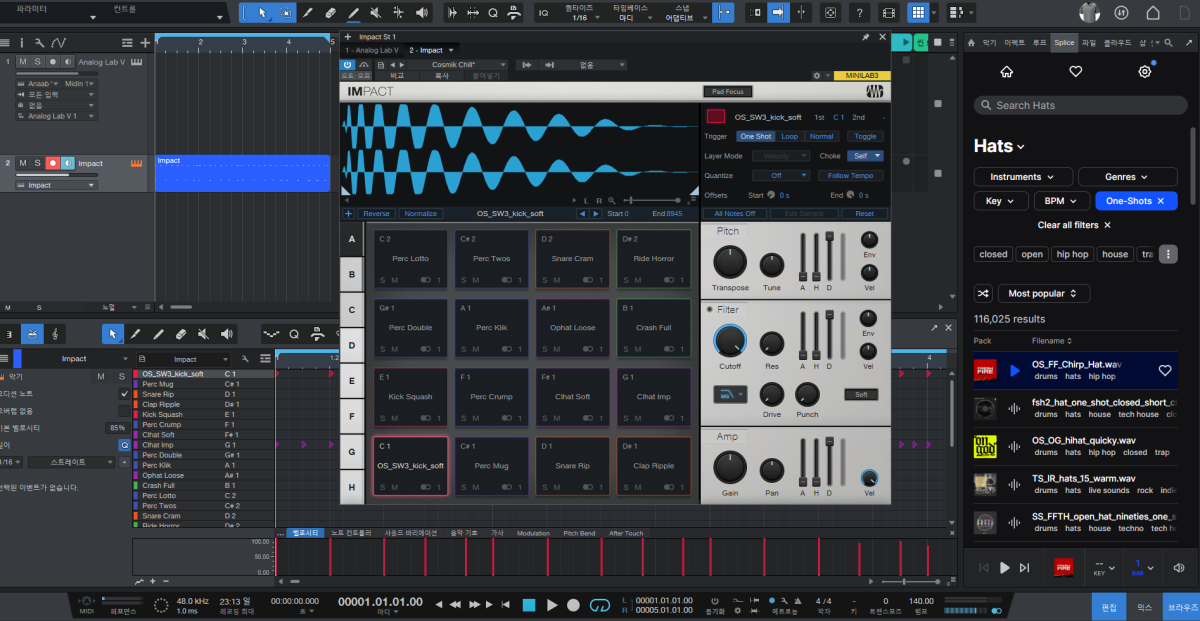This screenshot has width=1200, height=621.
Task: Switch to the 1 - Analog Lab V tab
Action: coord(372,50)
